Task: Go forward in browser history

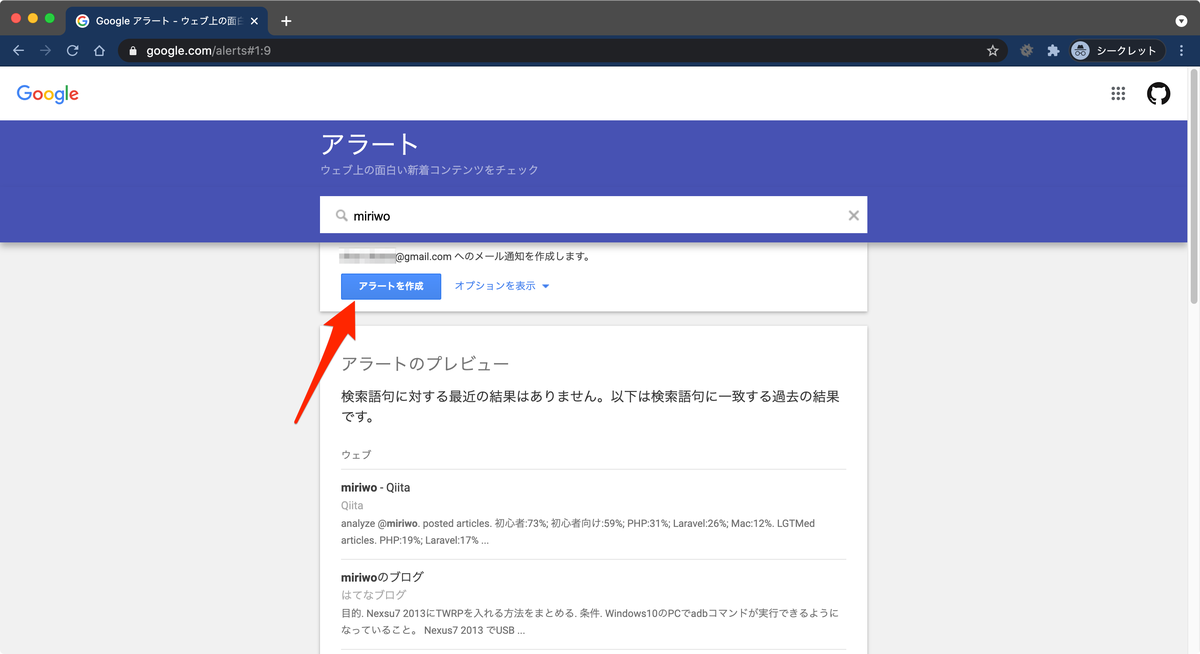Action: point(45,50)
